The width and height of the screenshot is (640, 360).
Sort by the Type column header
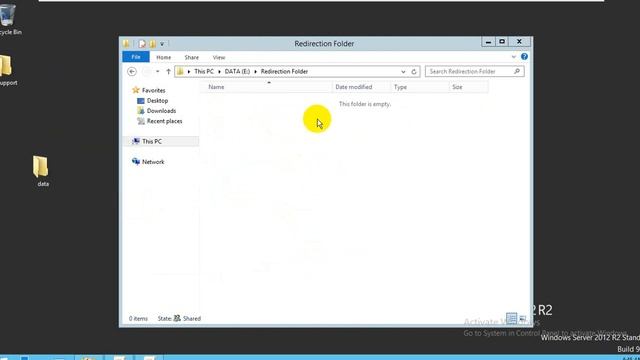420,87
